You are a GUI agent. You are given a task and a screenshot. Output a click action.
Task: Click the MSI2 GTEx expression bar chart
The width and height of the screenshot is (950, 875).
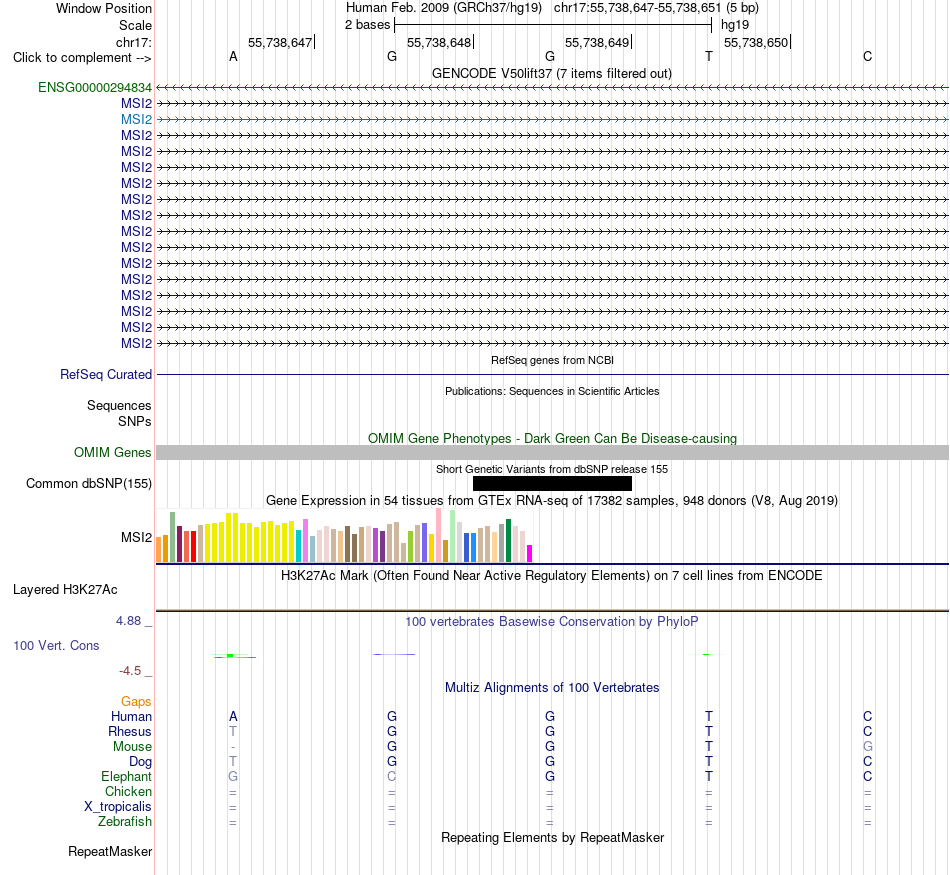pyautogui.click(x=344, y=536)
